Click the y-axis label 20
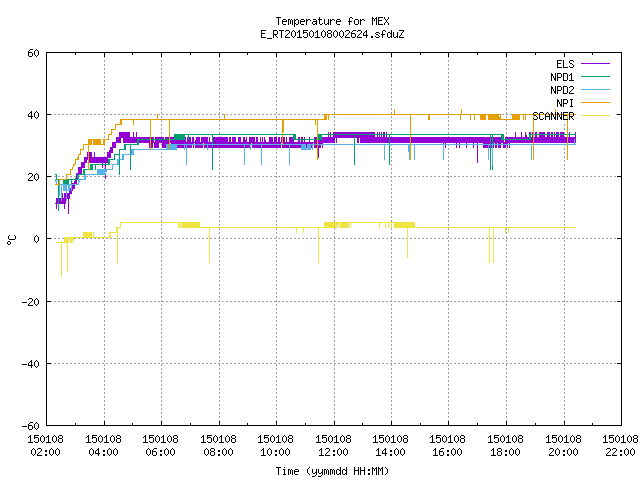This screenshot has height=480, width=640. click(33, 177)
